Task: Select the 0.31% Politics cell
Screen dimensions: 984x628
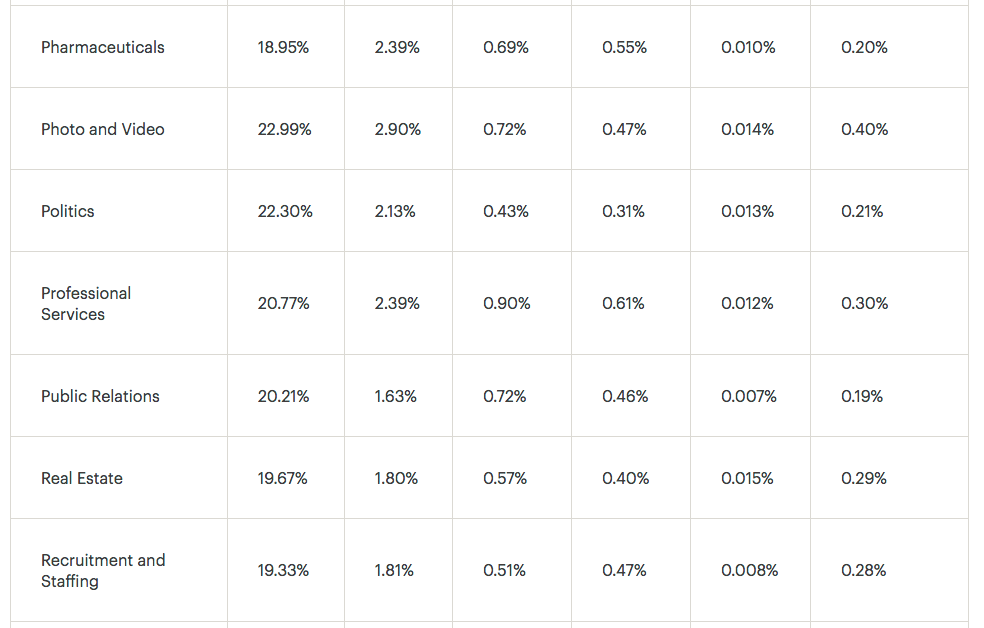Action: point(623,211)
